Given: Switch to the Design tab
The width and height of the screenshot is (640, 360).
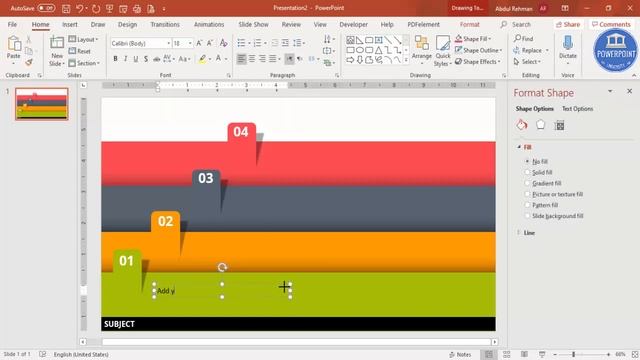Looking at the screenshot, I should pos(127,24).
